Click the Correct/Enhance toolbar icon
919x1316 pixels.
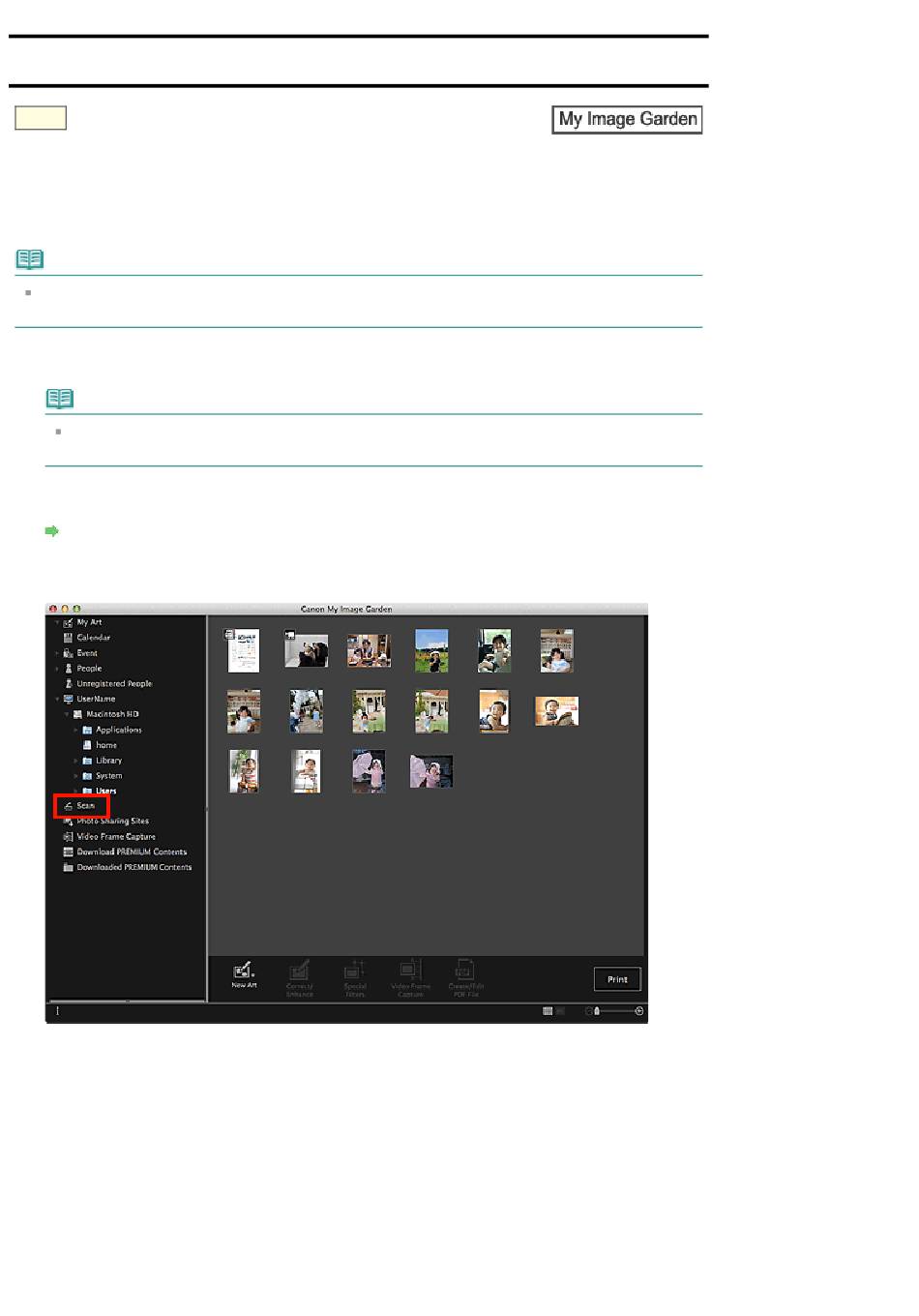pyautogui.click(x=300, y=970)
